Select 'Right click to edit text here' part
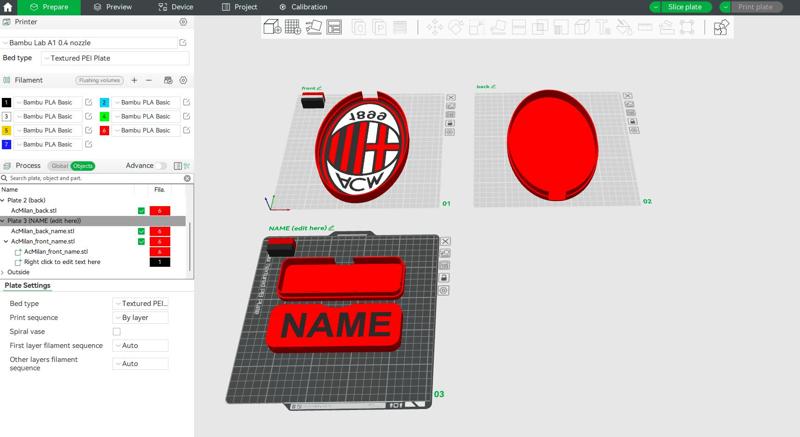The height and width of the screenshot is (437, 800). pyautogui.click(x=62, y=262)
